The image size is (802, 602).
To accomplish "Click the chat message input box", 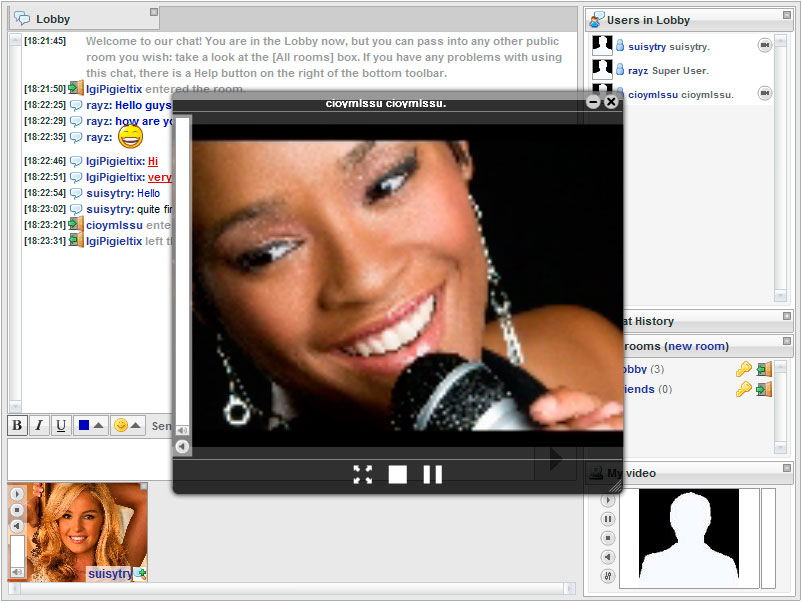I will coord(90,458).
